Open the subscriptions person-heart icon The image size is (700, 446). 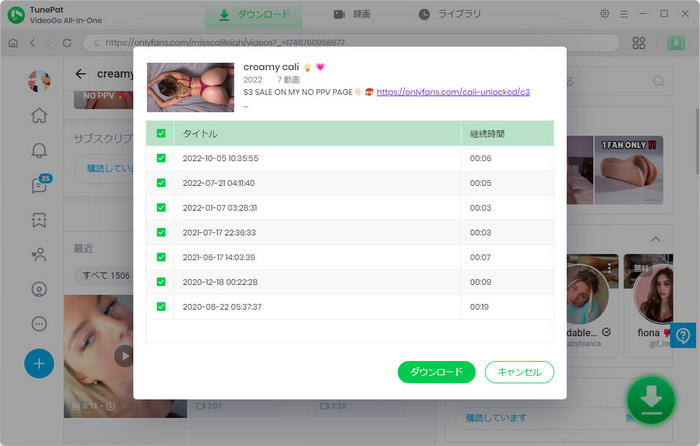[x=39, y=254]
